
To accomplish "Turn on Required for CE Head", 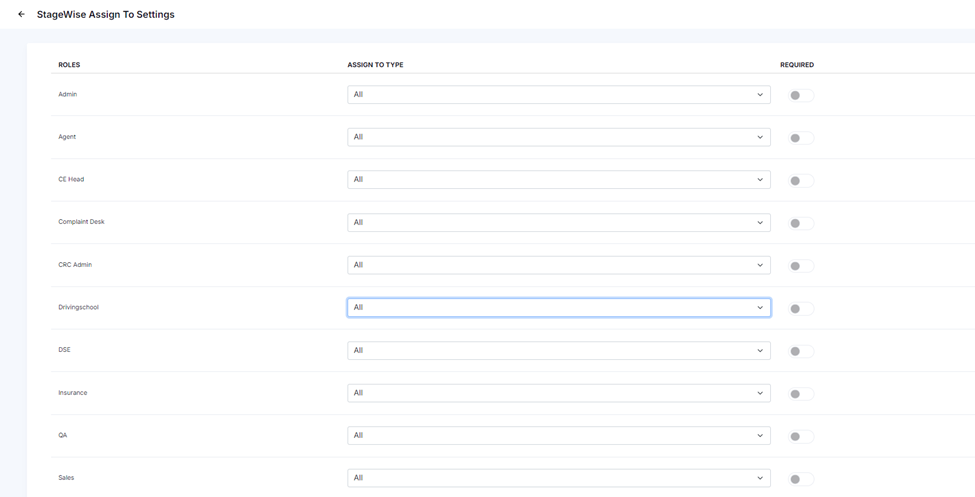I will coord(801,181).
